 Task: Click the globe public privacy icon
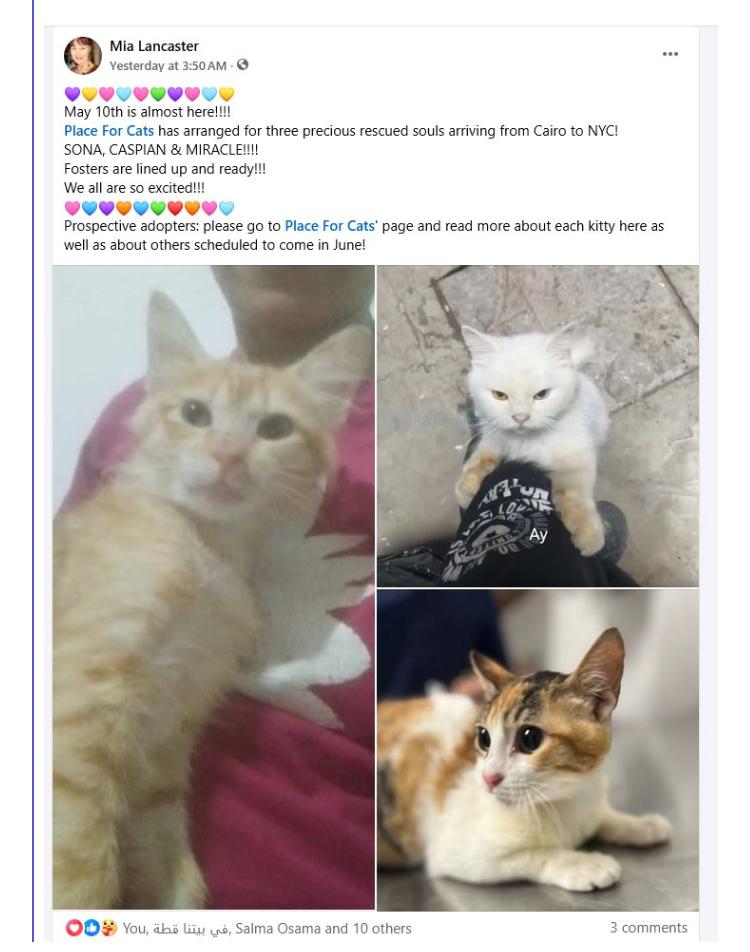click(242, 64)
